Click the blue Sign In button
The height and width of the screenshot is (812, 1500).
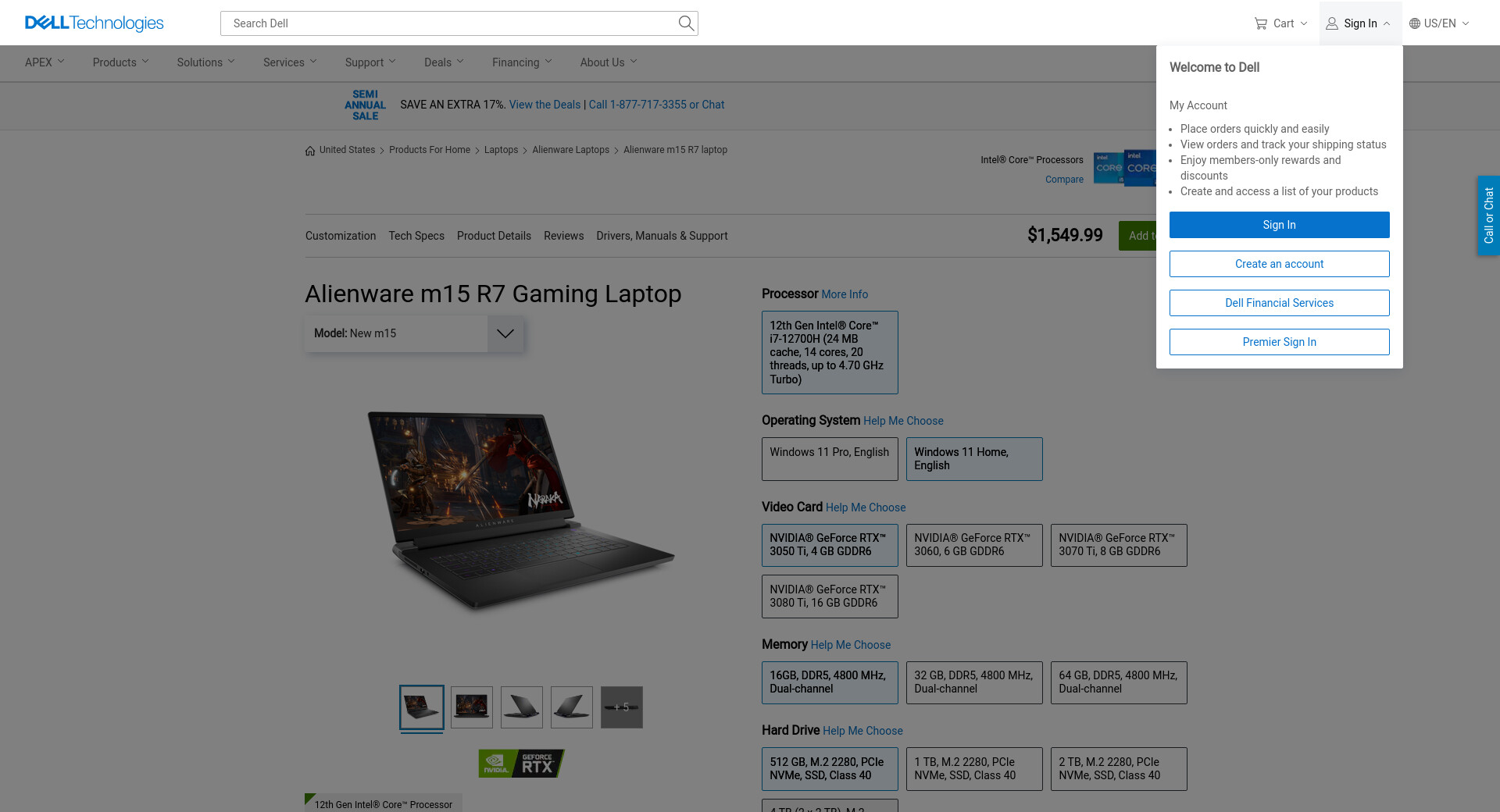pos(1279,225)
